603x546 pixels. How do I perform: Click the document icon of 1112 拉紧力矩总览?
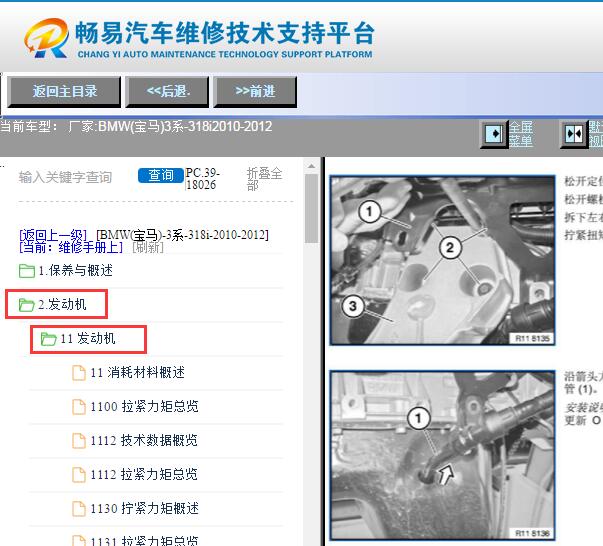pos(79,474)
